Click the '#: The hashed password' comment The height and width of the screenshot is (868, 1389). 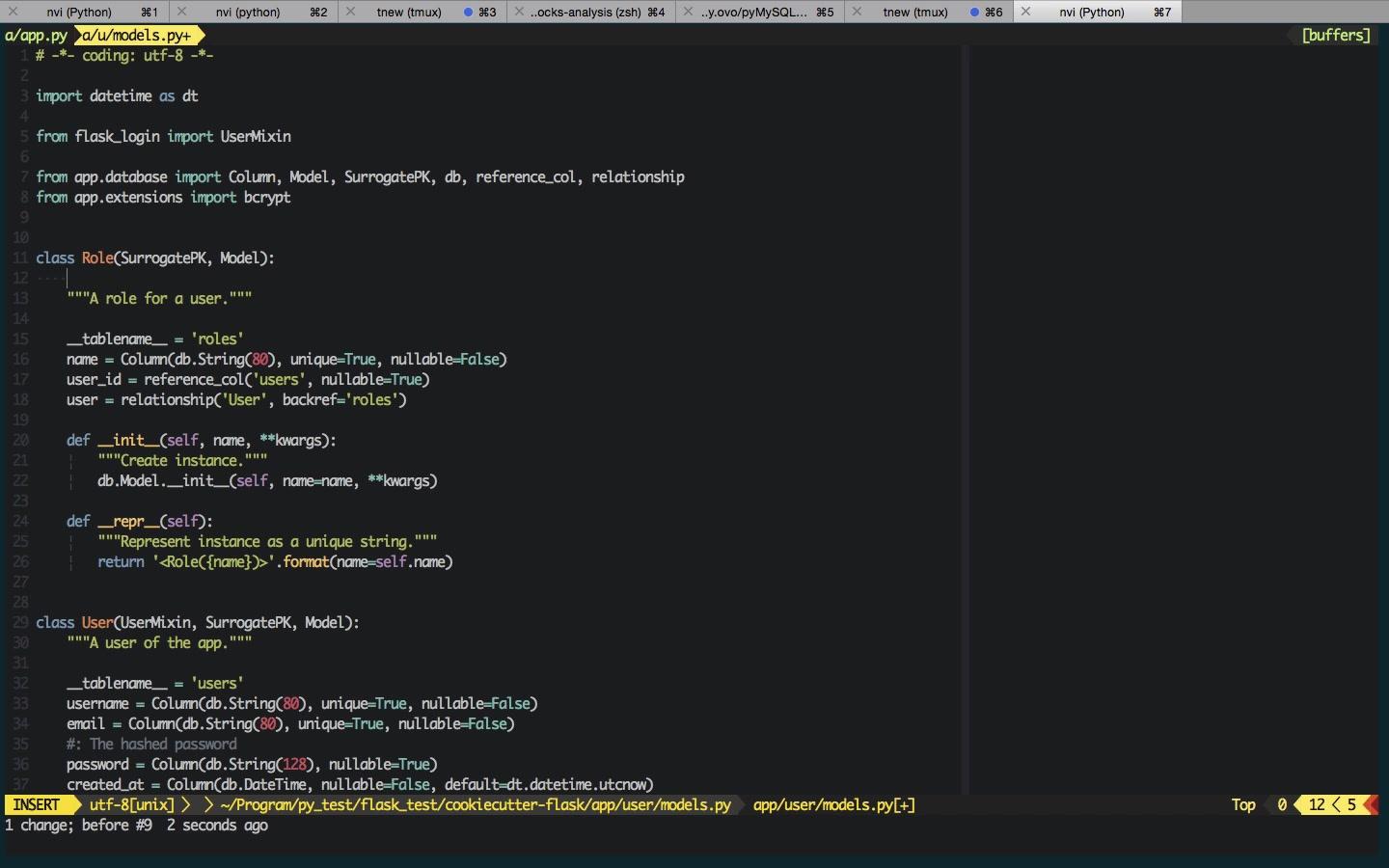click(x=151, y=745)
